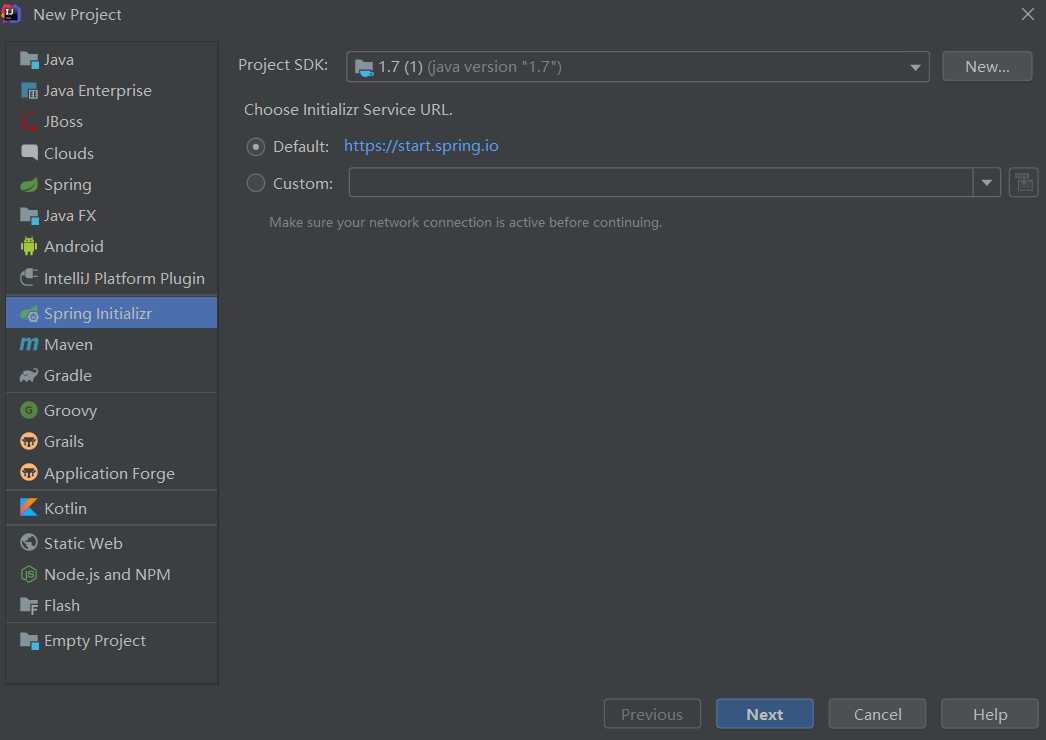Select the Default URL radio button
The height and width of the screenshot is (740, 1046).
coord(255,147)
